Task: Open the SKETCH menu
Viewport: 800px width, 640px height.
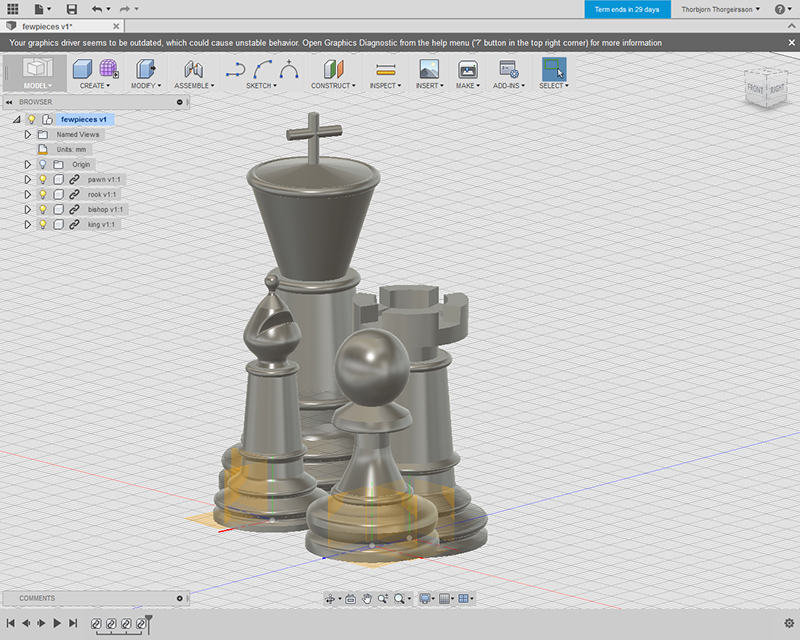Action: coord(261,86)
